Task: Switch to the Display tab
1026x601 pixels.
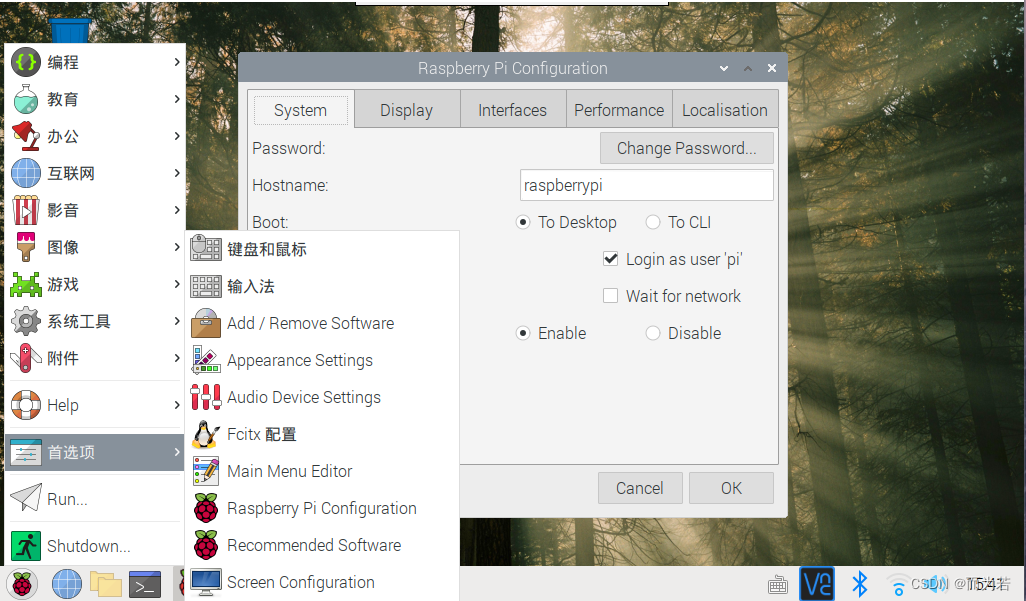Action: point(406,110)
